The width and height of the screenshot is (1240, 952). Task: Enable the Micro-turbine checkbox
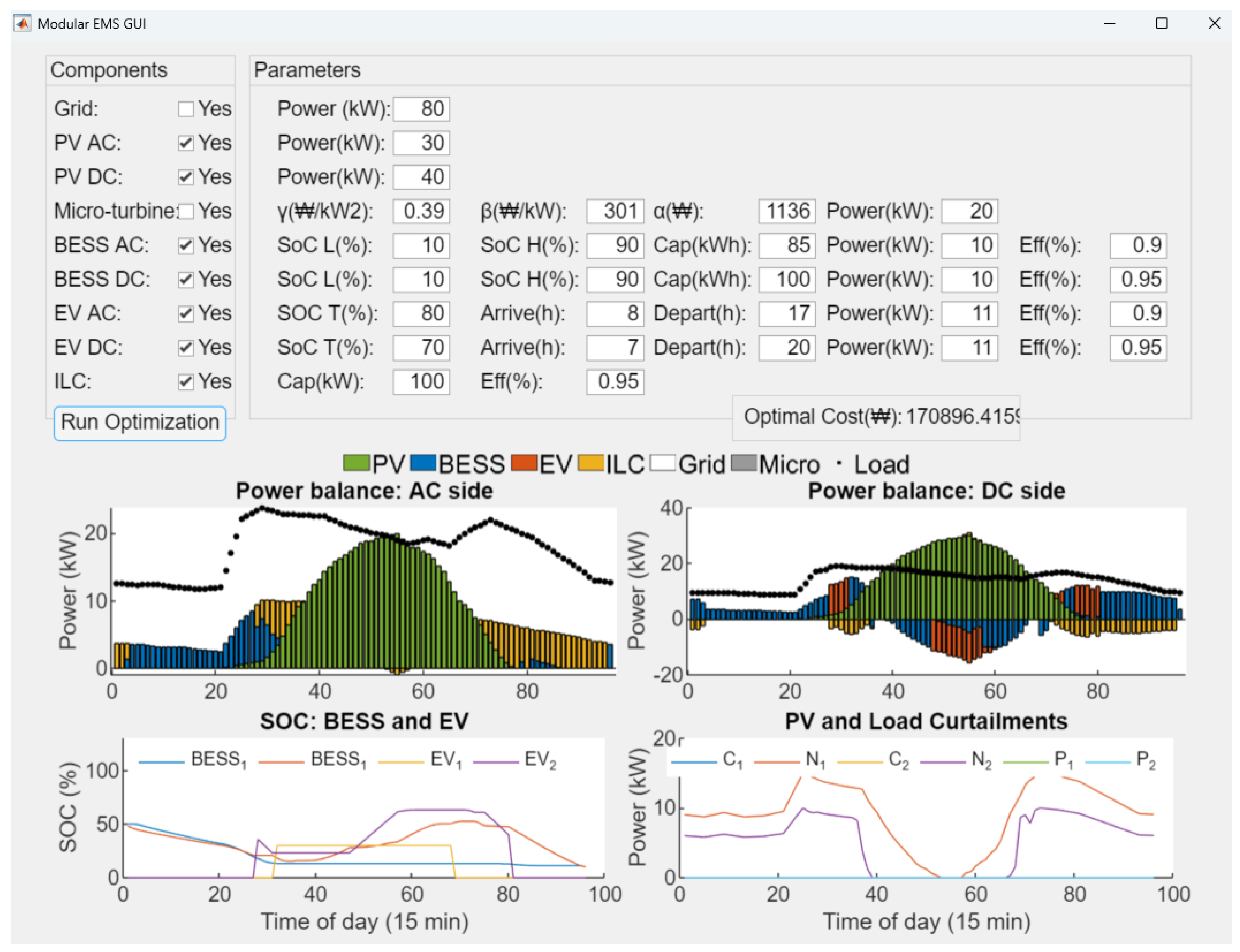click(186, 211)
